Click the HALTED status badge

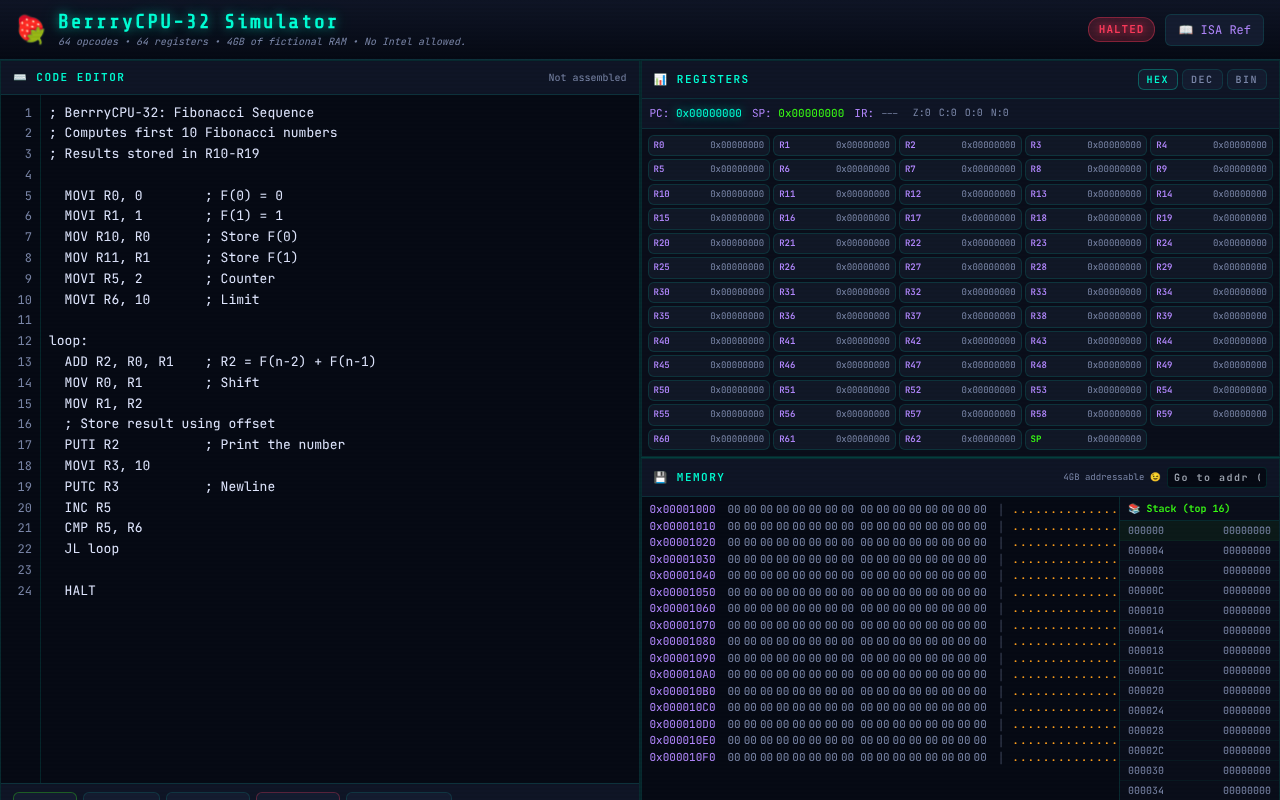click(1121, 30)
